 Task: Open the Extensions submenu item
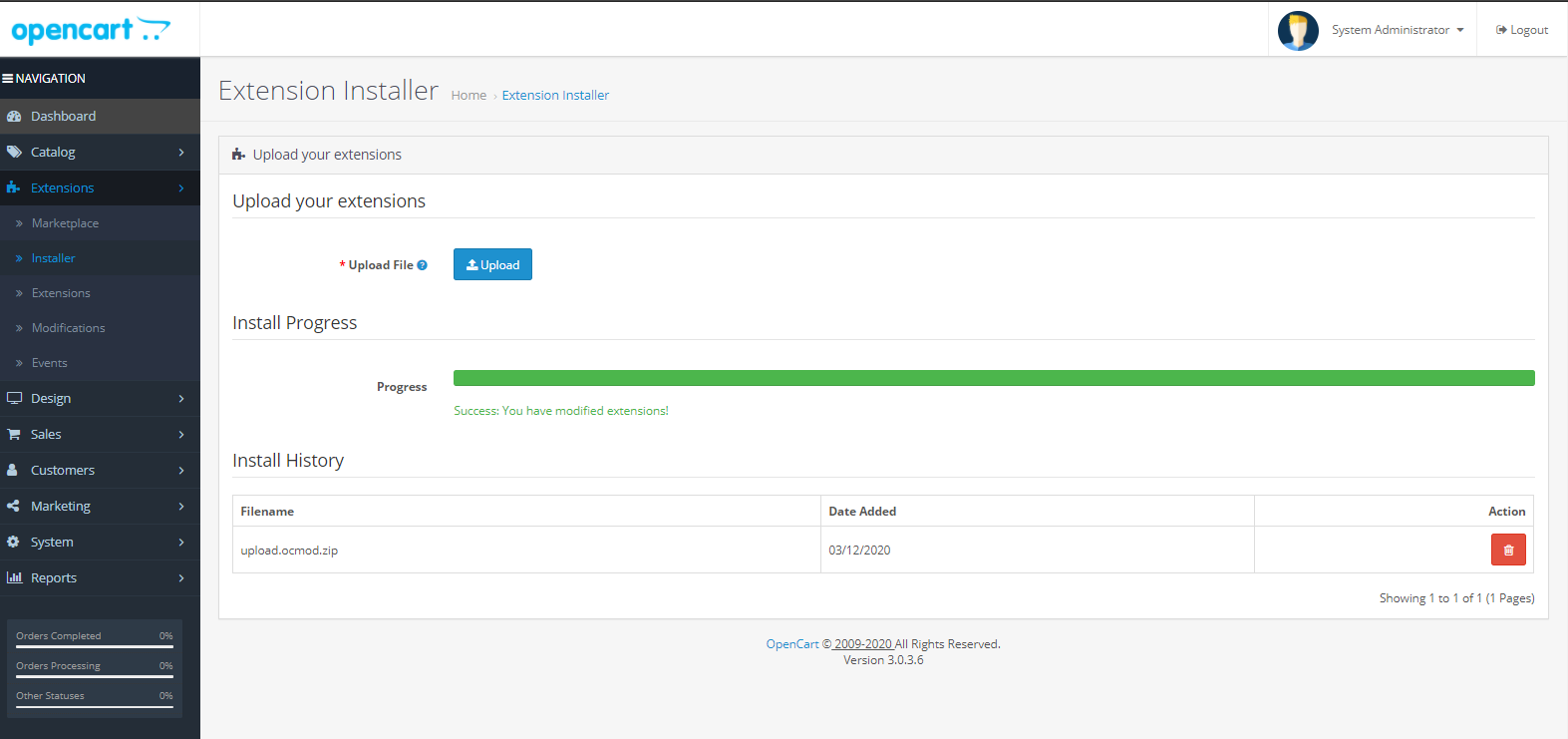coord(100,293)
